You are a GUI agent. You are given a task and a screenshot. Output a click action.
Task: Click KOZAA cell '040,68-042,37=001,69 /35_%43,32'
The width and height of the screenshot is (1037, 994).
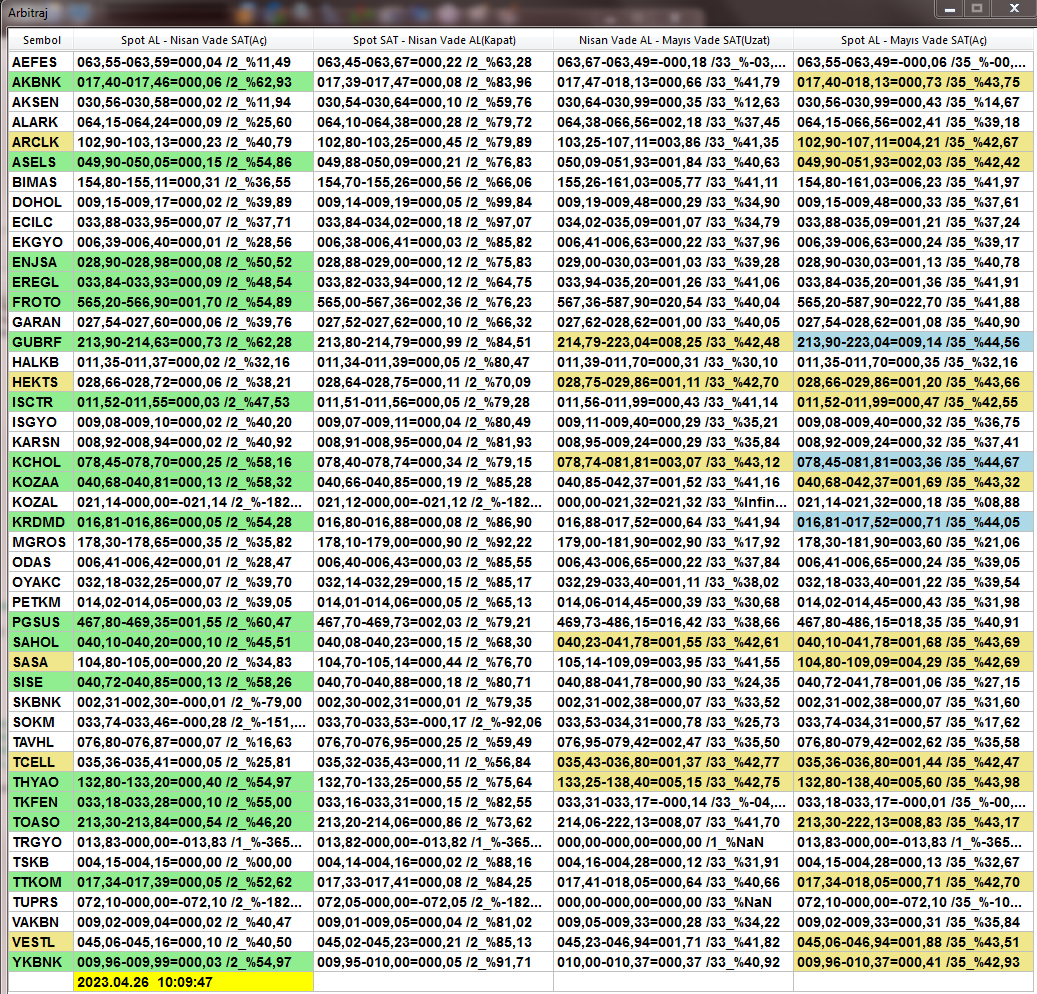point(913,482)
